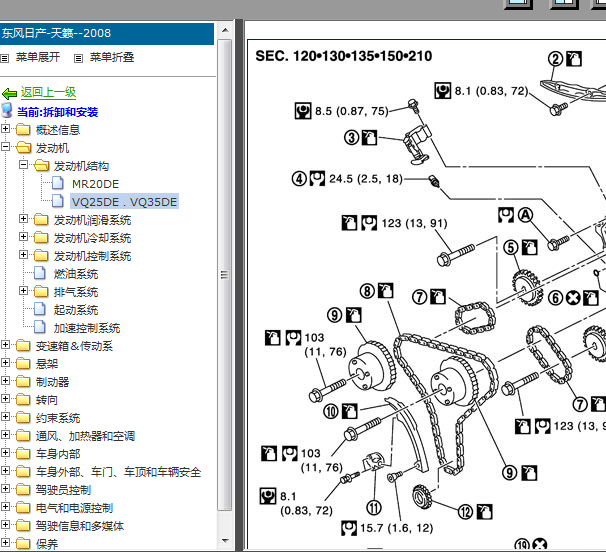Click the 发动机控制系统 folder icon
The image size is (606, 552).
tap(41, 256)
